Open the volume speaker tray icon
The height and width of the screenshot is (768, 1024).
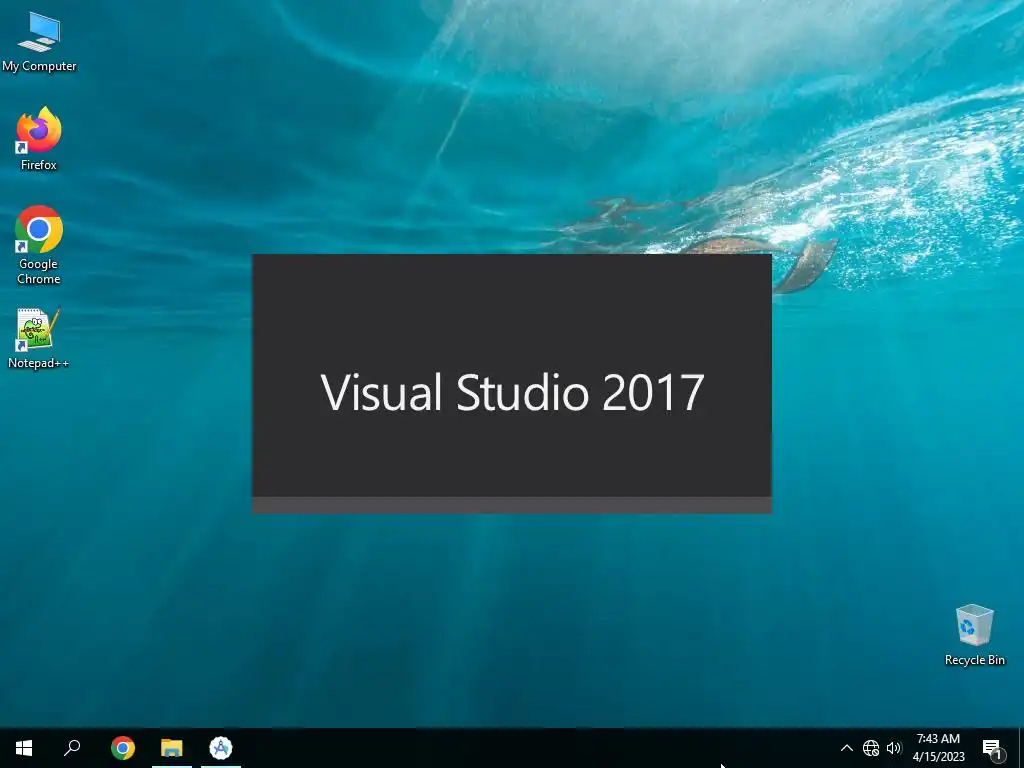893,748
